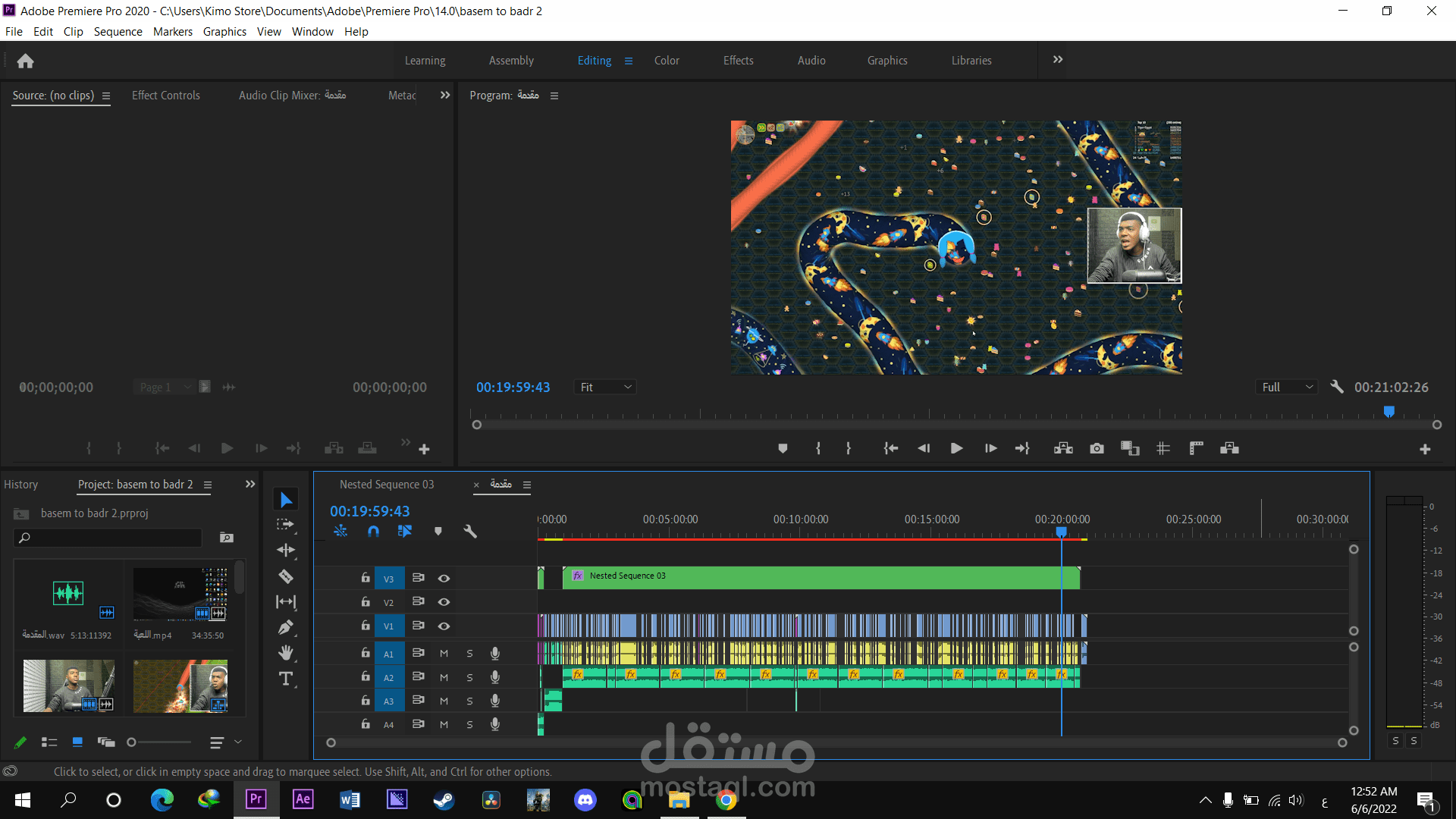
Task: Mark In point in Program Monitor
Action: pos(818,449)
